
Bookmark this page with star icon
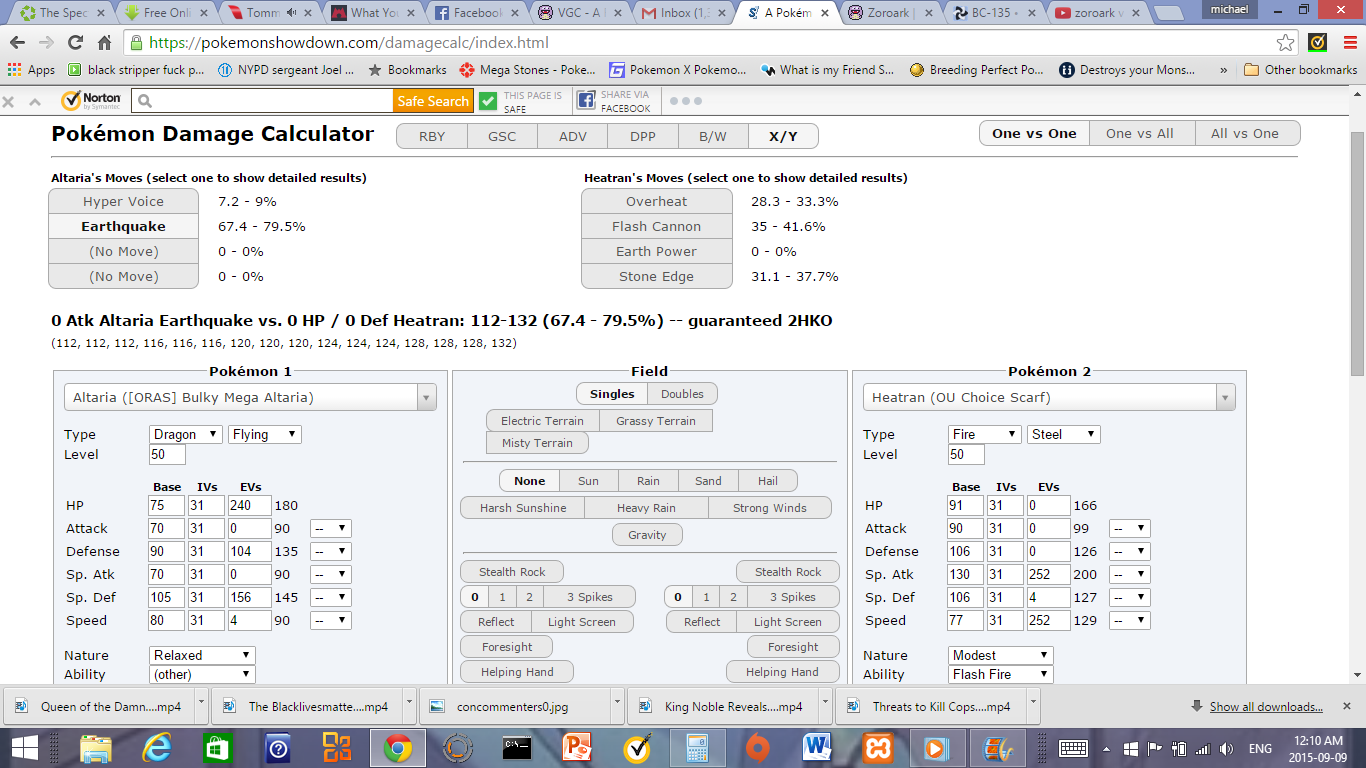(1286, 43)
